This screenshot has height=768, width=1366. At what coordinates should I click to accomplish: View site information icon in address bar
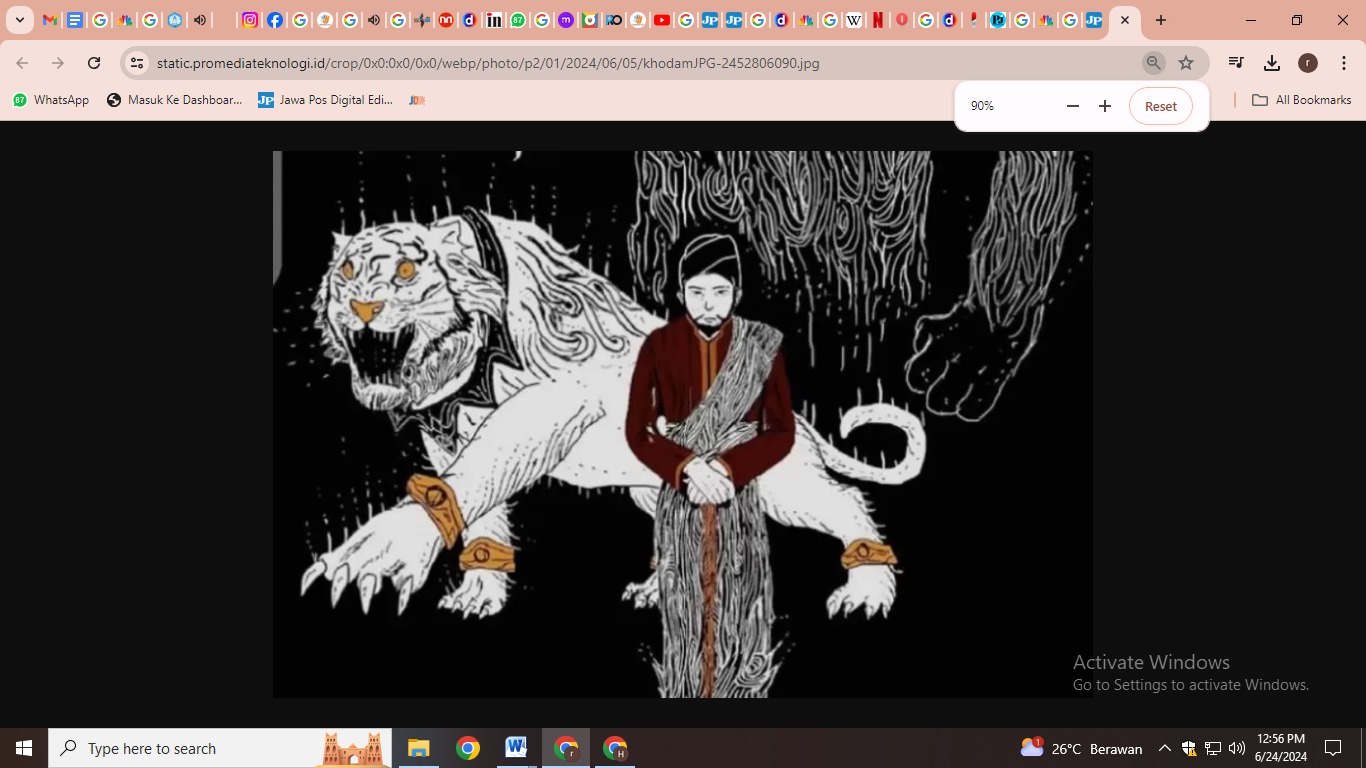click(x=138, y=63)
